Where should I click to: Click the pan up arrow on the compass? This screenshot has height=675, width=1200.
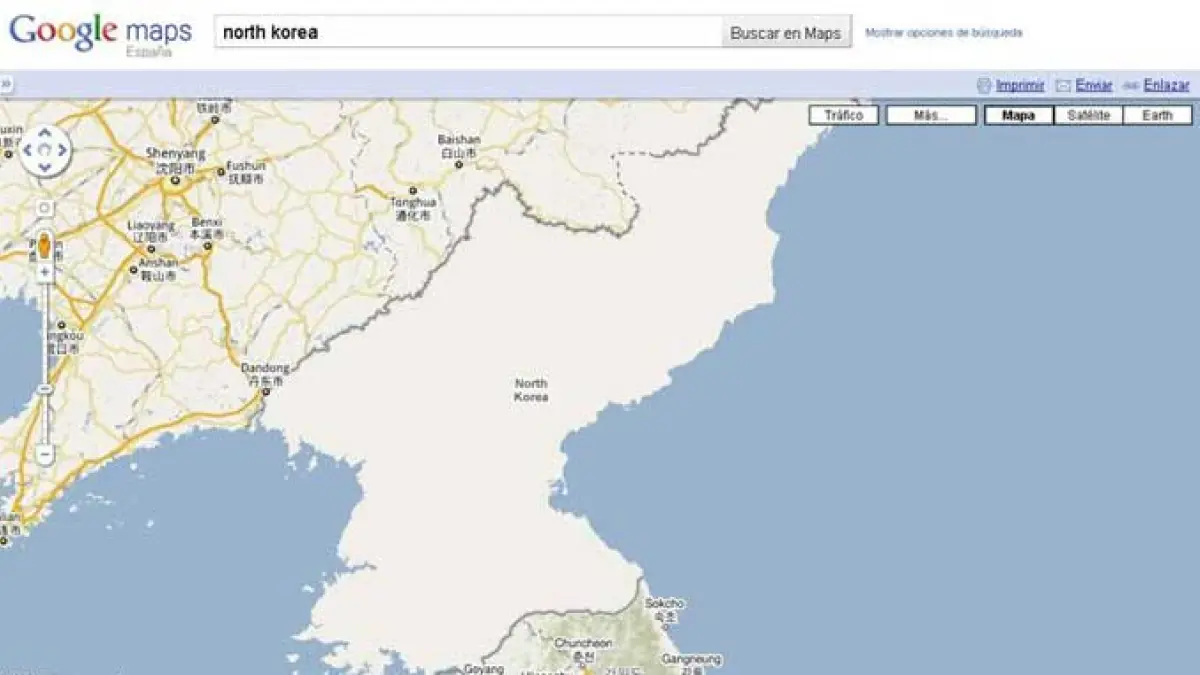point(45,135)
